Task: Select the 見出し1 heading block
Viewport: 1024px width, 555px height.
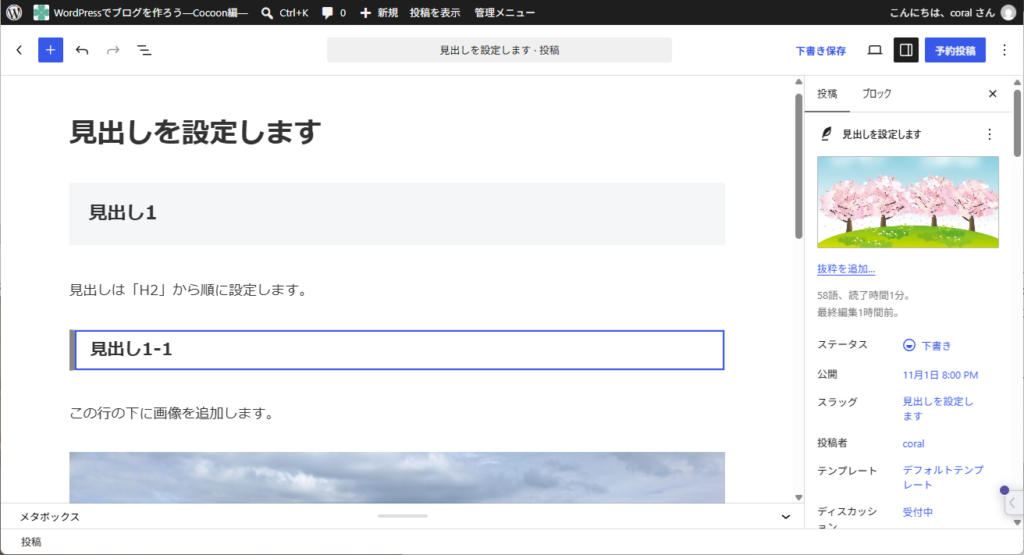Action: pyautogui.click(x=397, y=214)
